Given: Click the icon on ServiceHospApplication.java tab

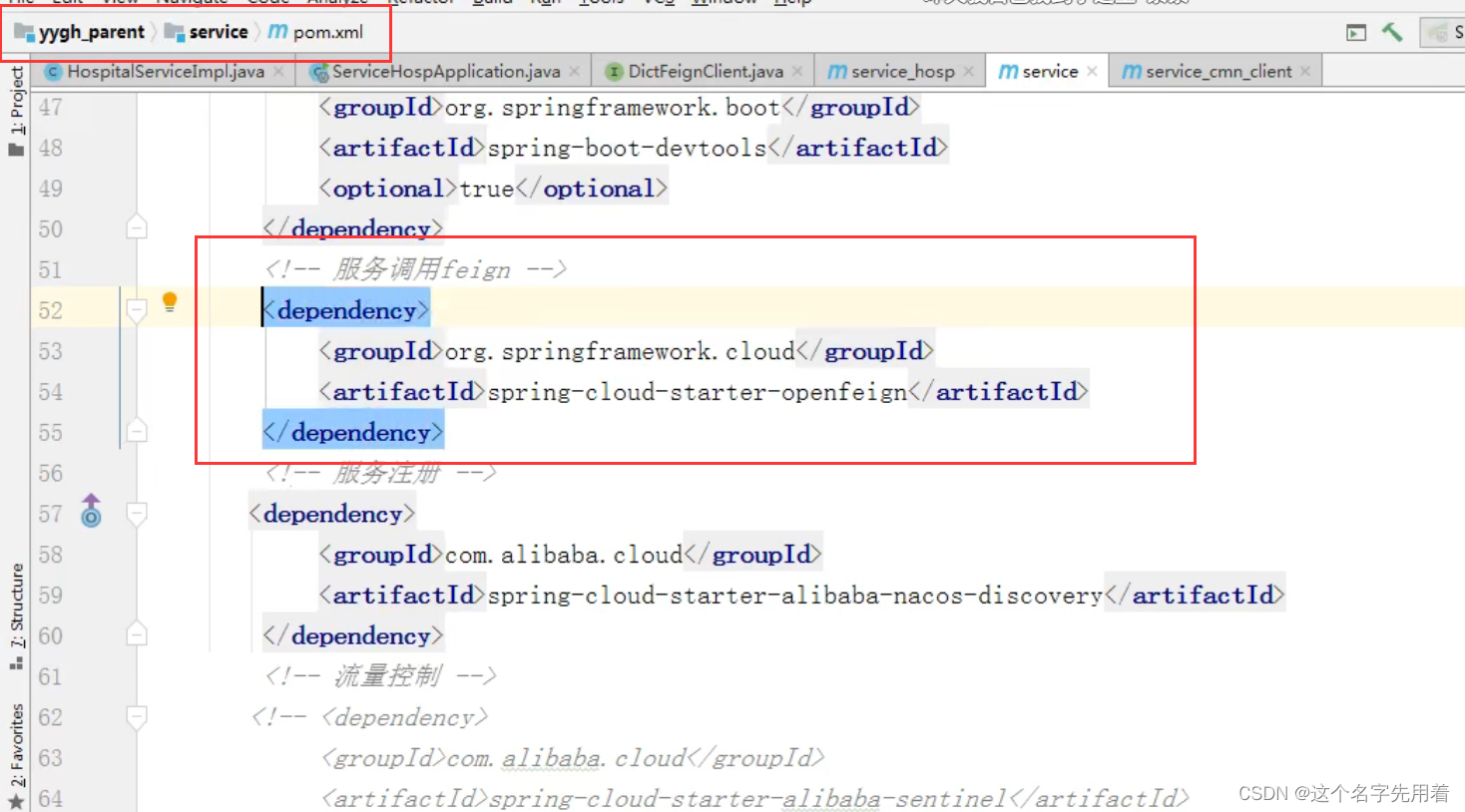Looking at the screenshot, I should 319,72.
